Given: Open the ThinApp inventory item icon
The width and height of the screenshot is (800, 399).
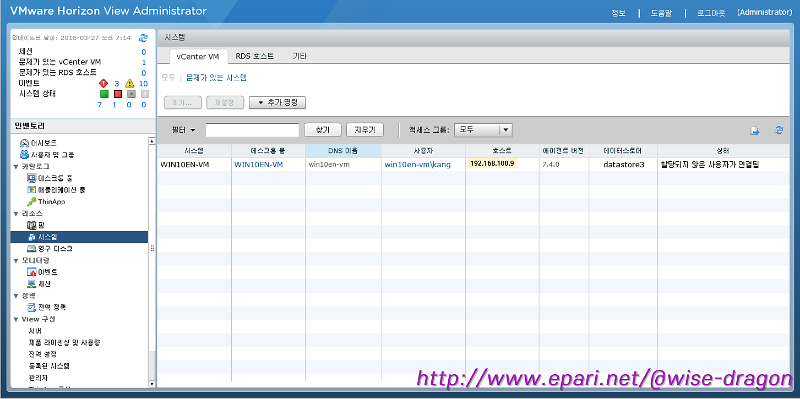Looking at the screenshot, I should [31, 202].
